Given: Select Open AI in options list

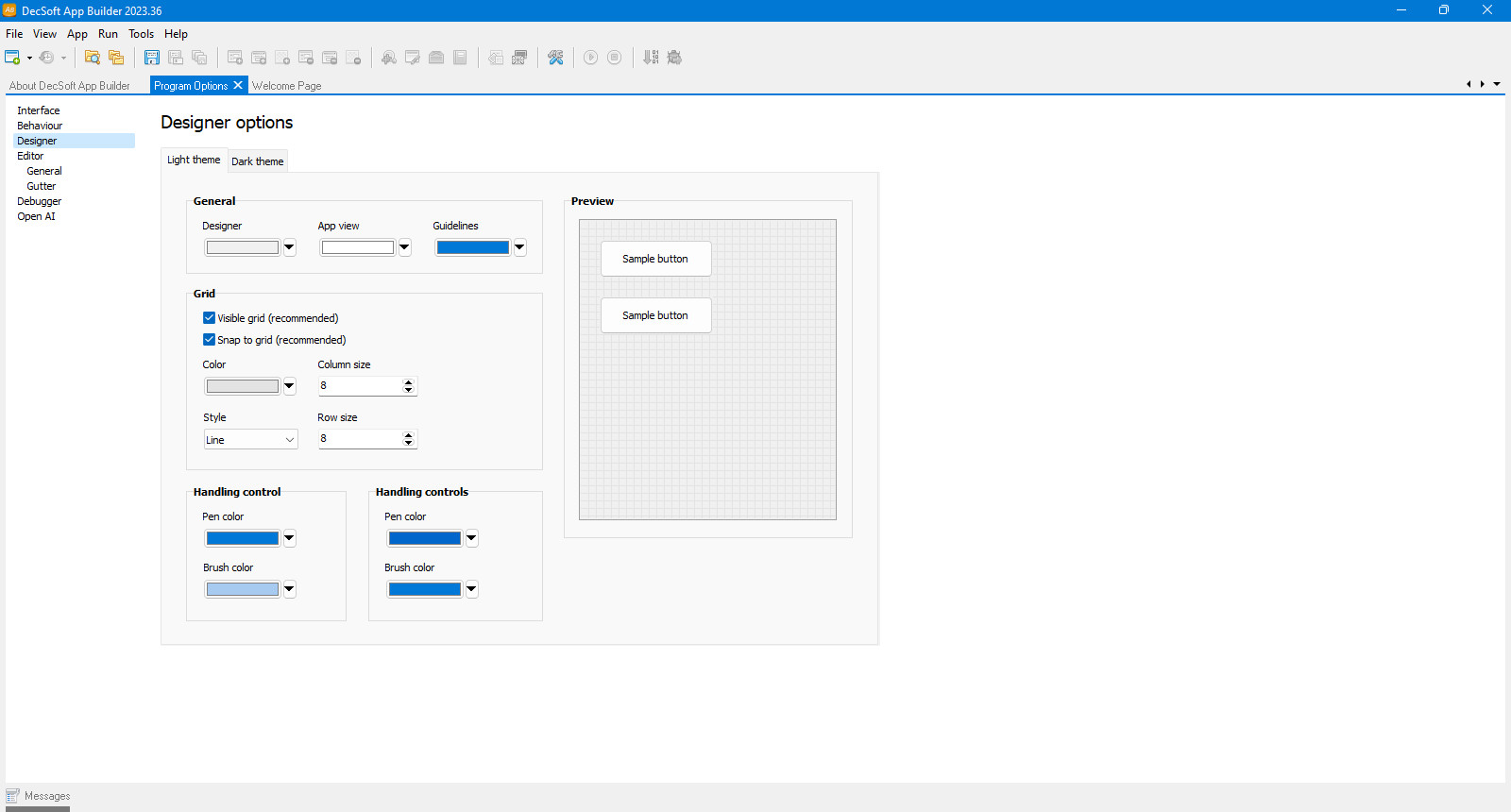Looking at the screenshot, I should point(36,216).
